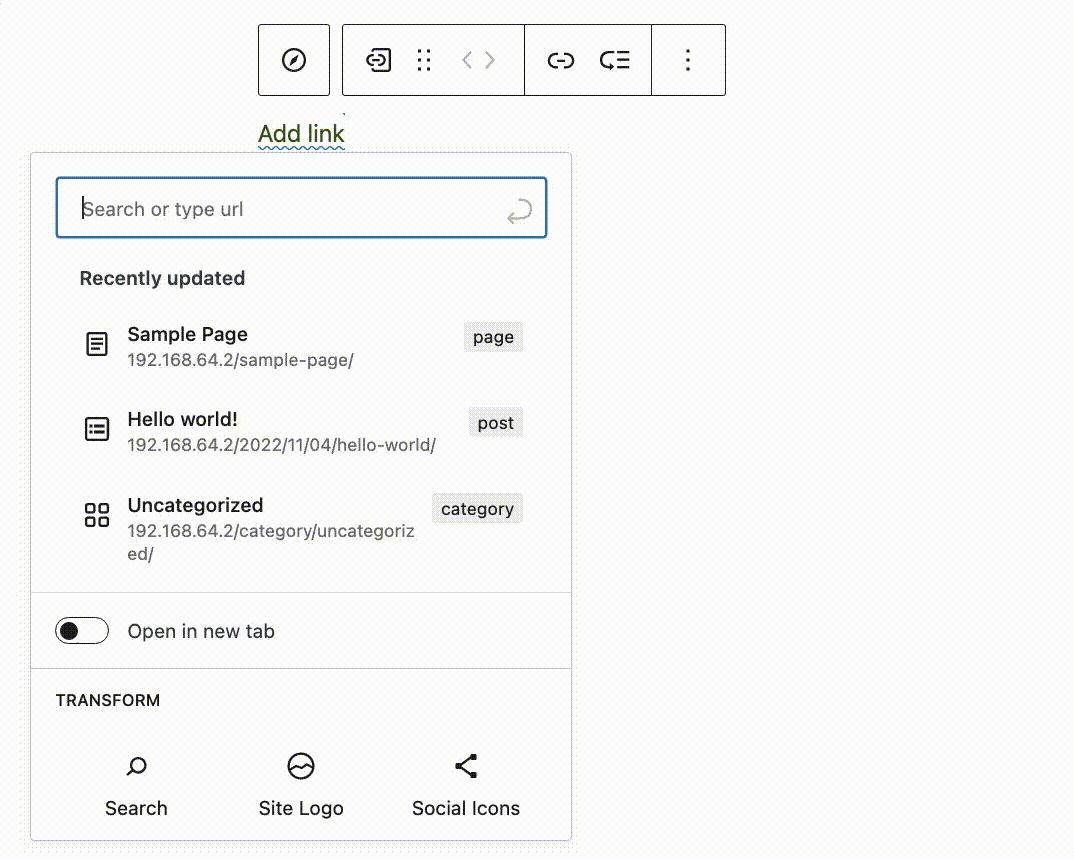
Task: Select the link icon in the toolbar
Action: (562, 60)
